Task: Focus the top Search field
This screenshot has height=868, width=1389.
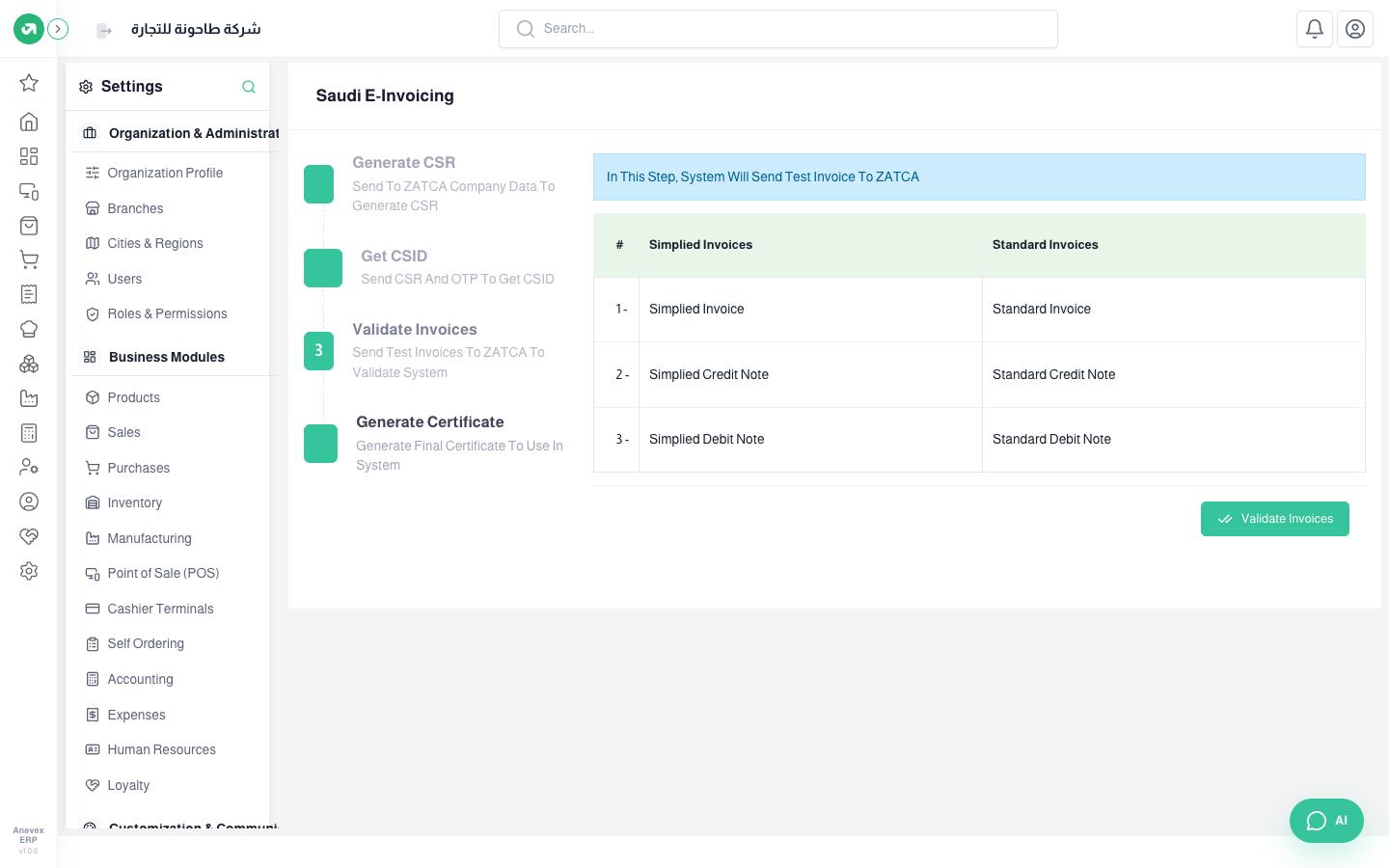Action: tap(778, 29)
